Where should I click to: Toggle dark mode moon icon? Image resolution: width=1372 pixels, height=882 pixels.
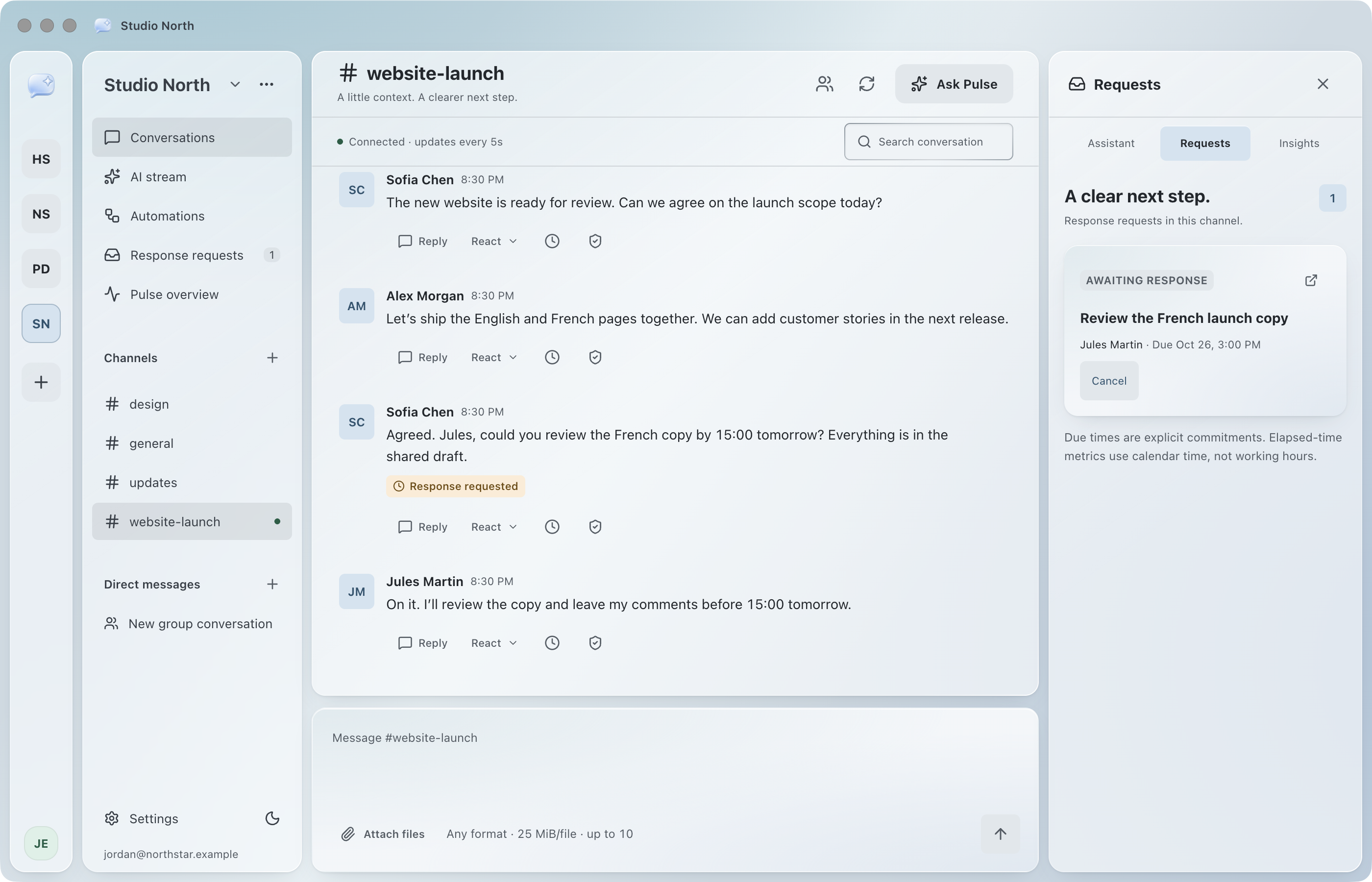[x=272, y=818]
